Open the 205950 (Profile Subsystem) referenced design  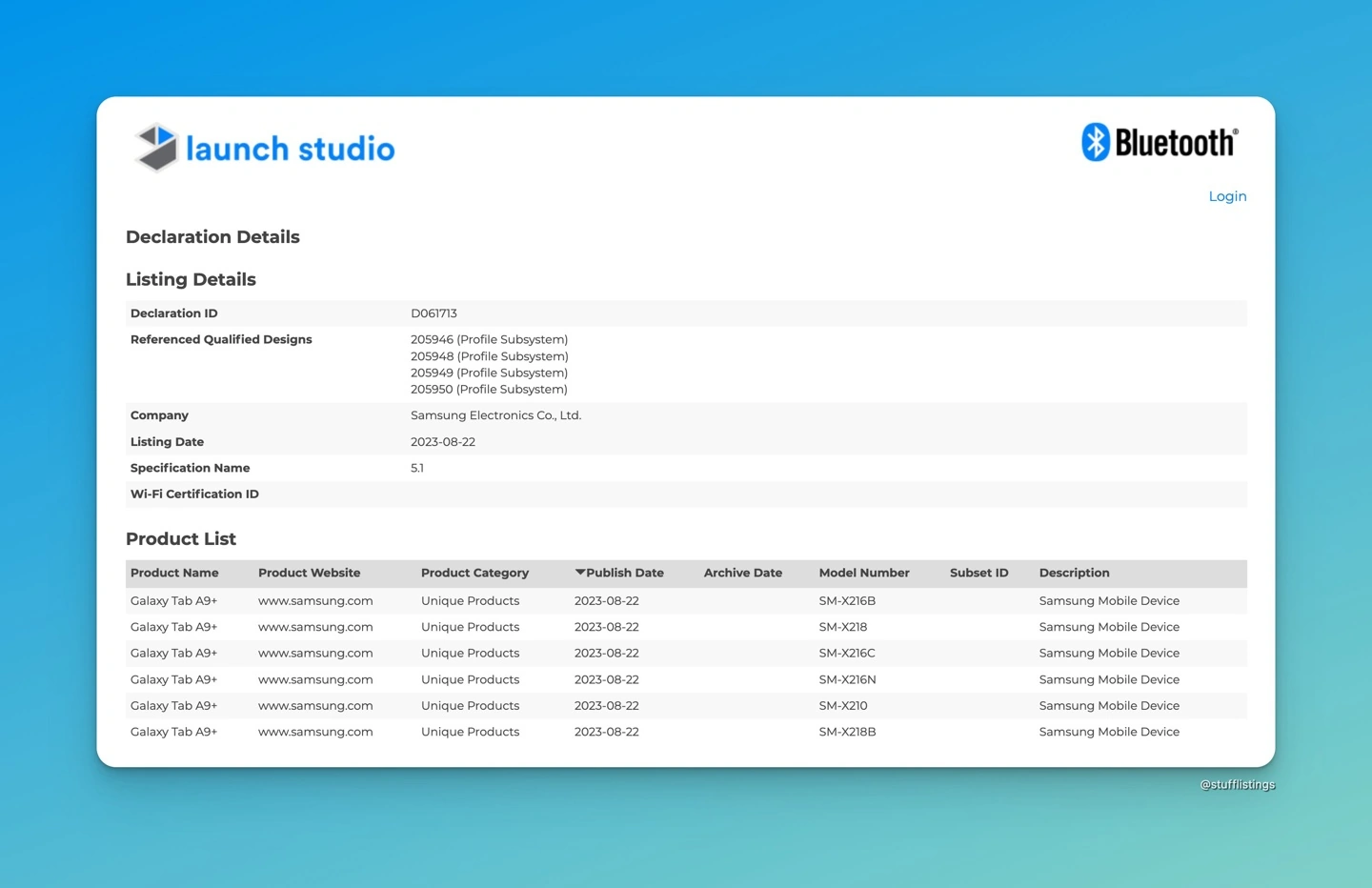pos(489,390)
